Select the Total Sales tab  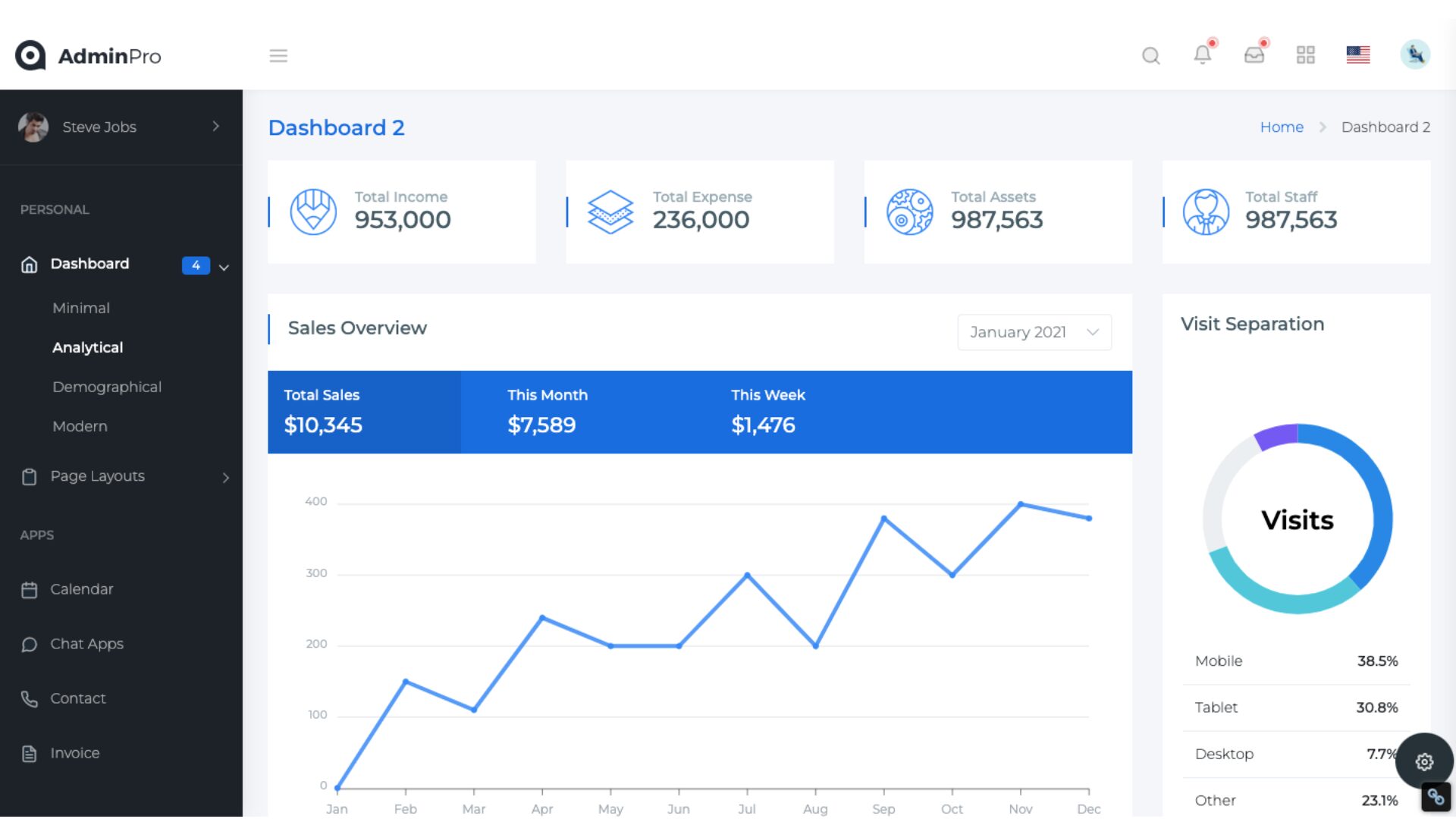(364, 412)
